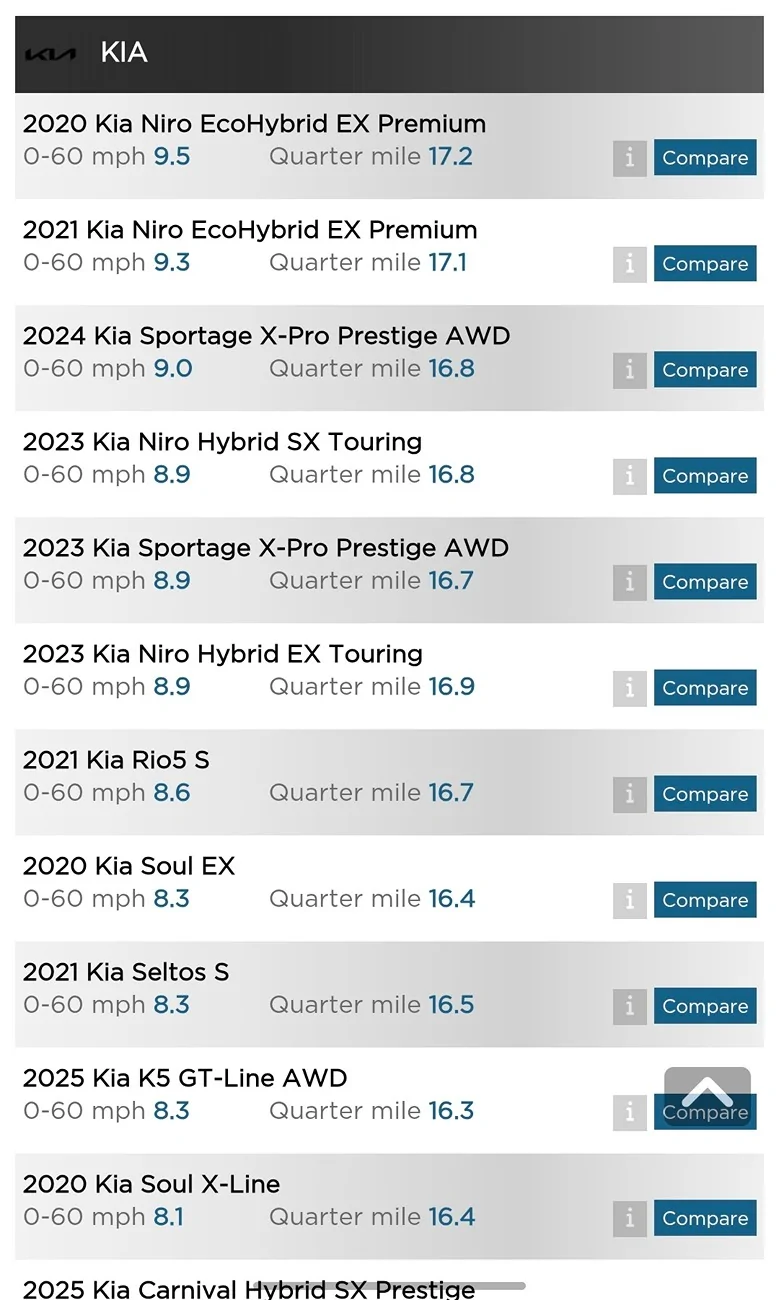Open 2025 Kia Carnival Hybrid SX Prestige
This screenshot has width=779, height=1300.
pos(248,1289)
